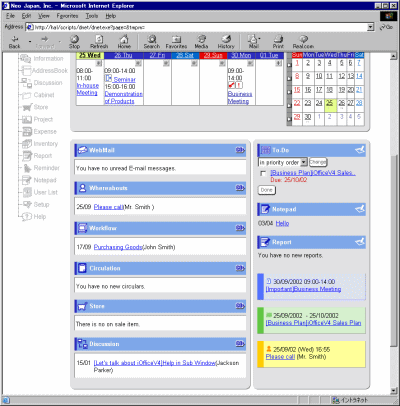
Task: Open the History toolbar icon
Action: pos(226,42)
